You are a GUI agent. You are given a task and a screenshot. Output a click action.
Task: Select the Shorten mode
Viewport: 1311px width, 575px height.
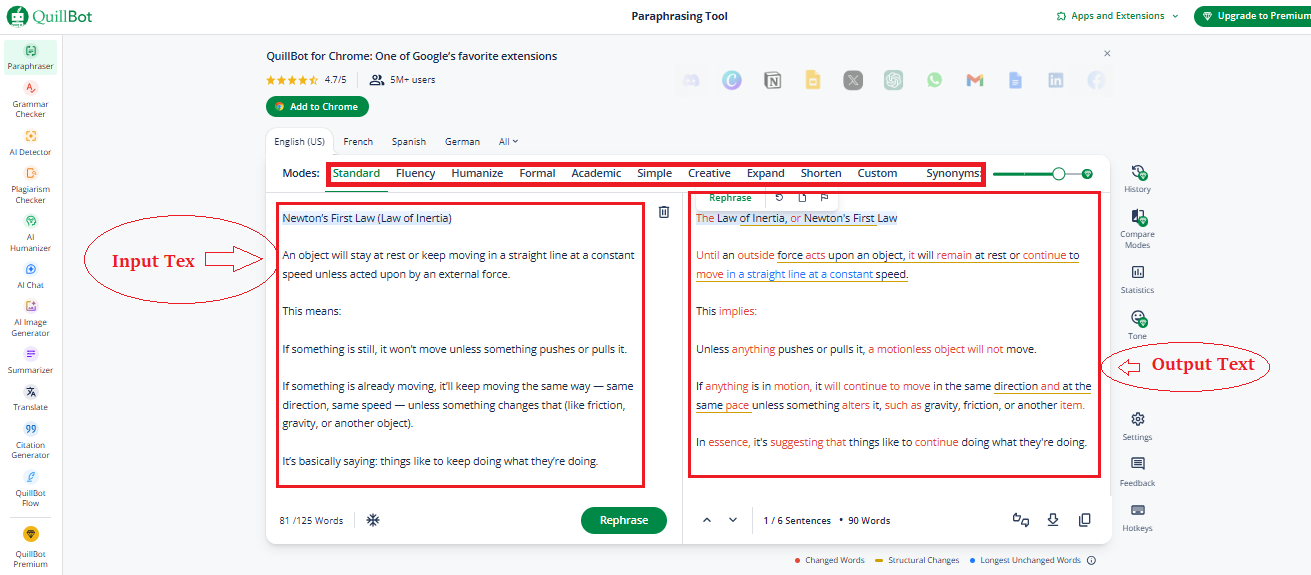[821, 173]
